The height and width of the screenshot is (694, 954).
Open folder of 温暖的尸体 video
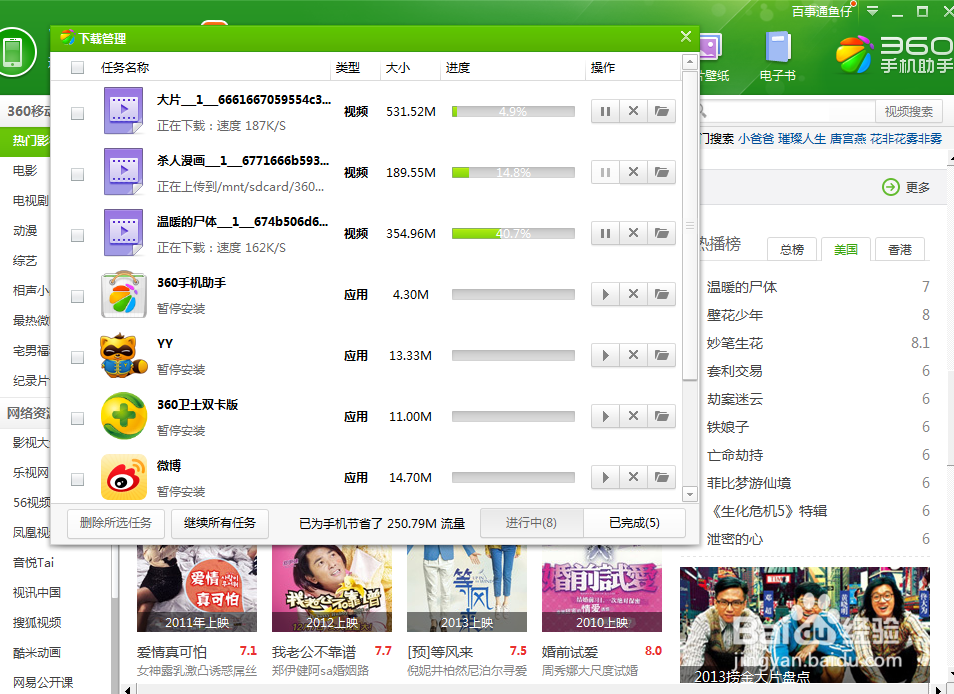[x=661, y=233]
